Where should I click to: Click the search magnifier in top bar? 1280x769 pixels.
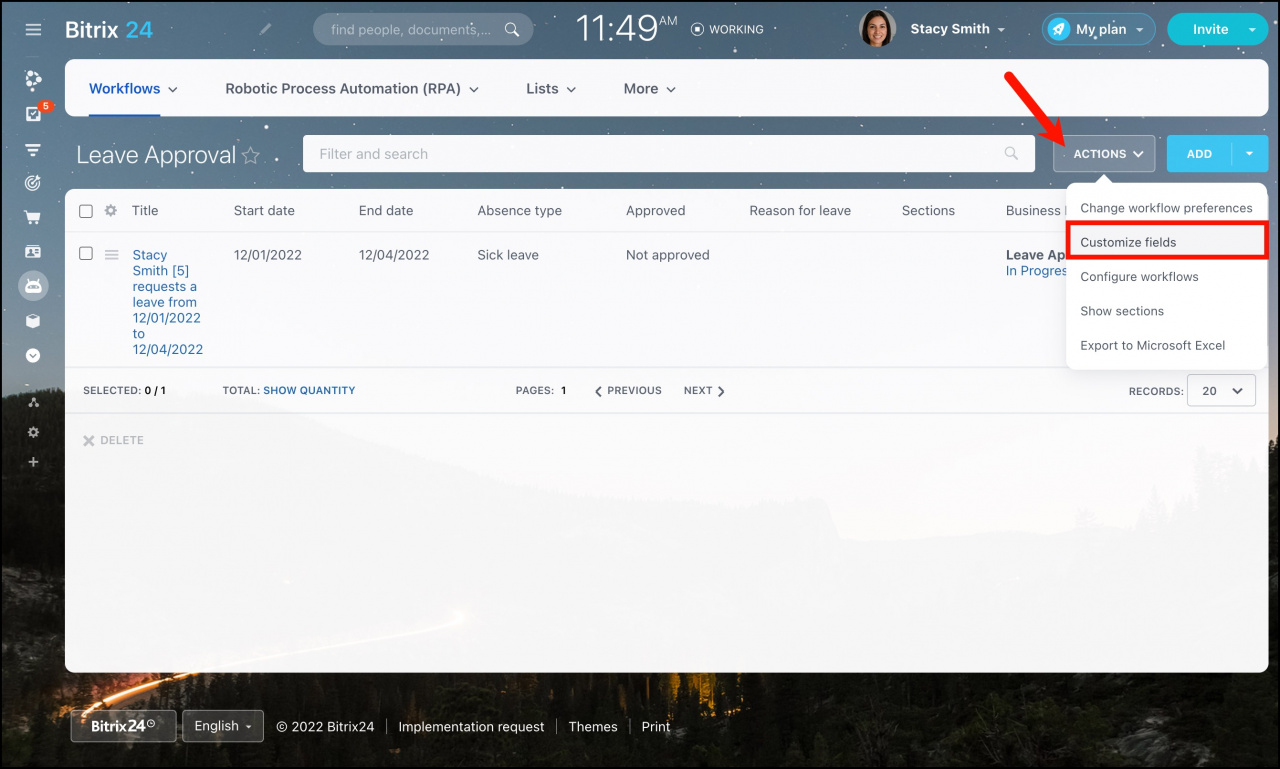pos(512,30)
